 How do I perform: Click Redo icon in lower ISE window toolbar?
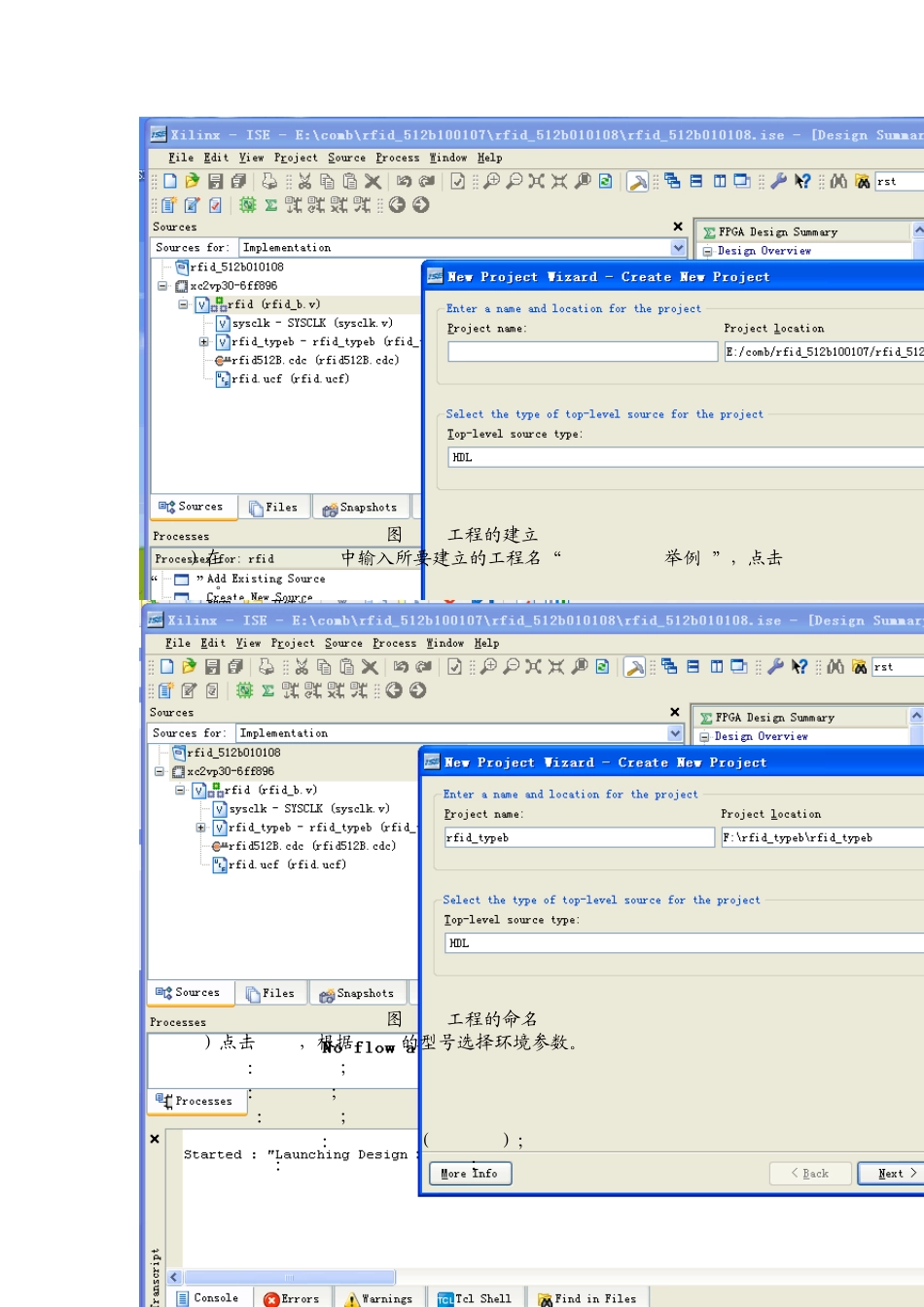click(424, 667)
